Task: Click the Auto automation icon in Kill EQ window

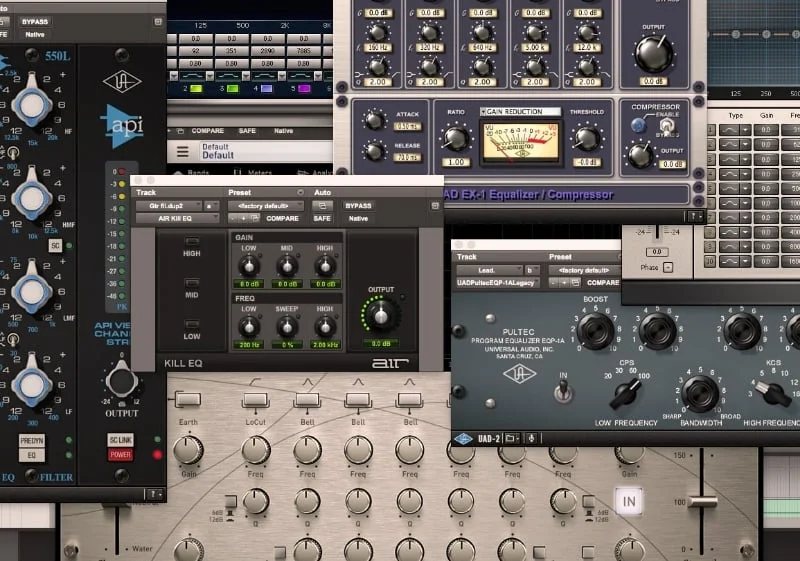Action: 322,206
